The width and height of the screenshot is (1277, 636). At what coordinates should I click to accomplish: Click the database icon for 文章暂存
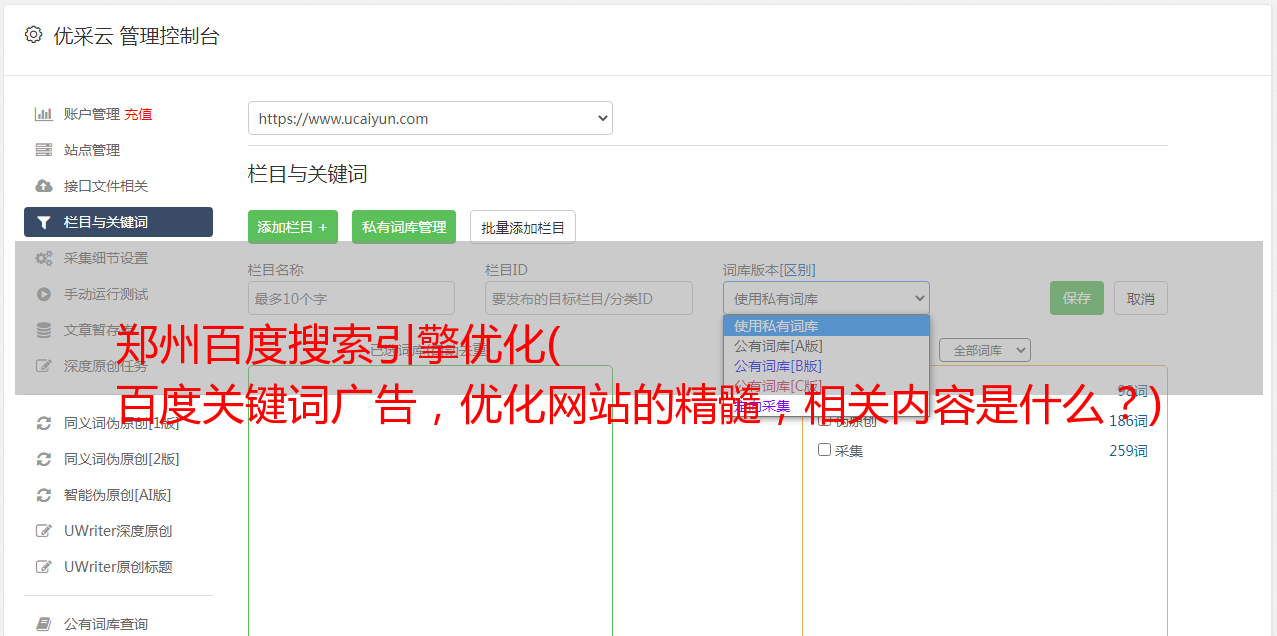pos(44,330)
